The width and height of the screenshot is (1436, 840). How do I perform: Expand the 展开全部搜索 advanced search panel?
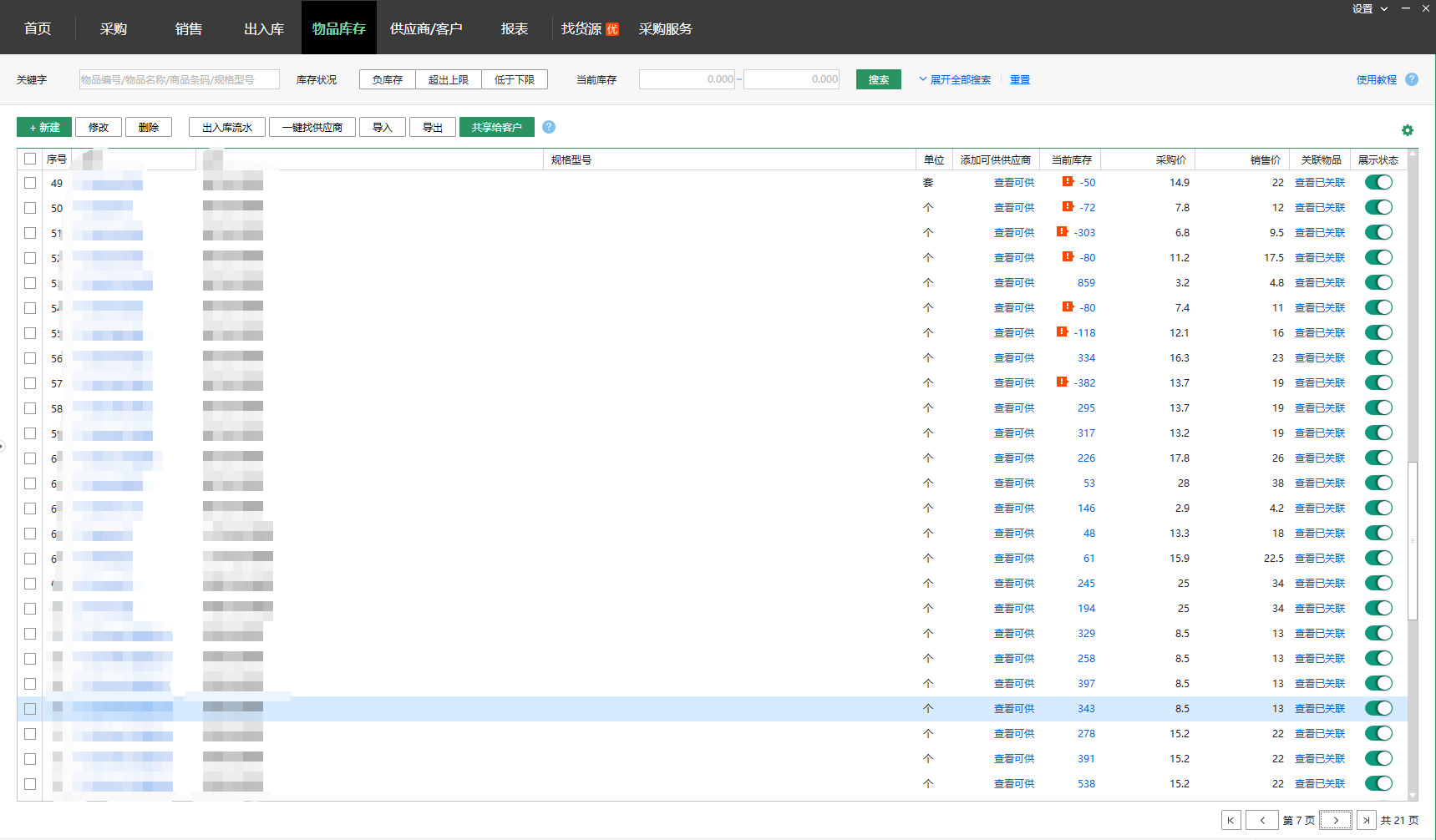(955, 79)
